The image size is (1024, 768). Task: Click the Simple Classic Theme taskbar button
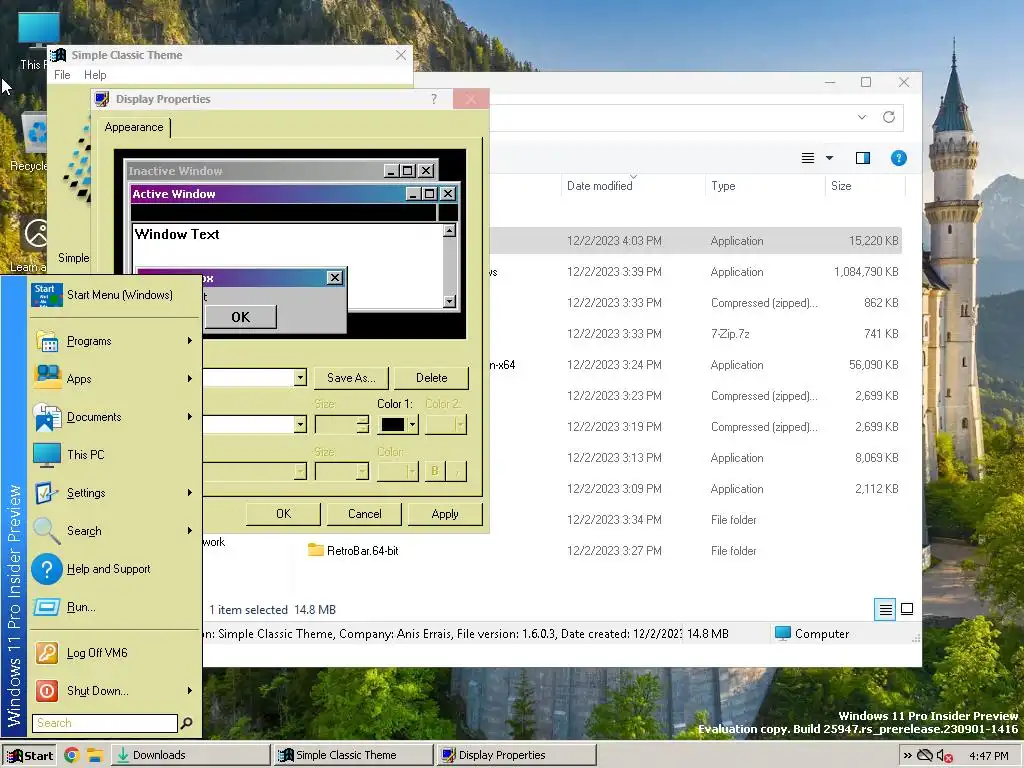click(353, 756)
